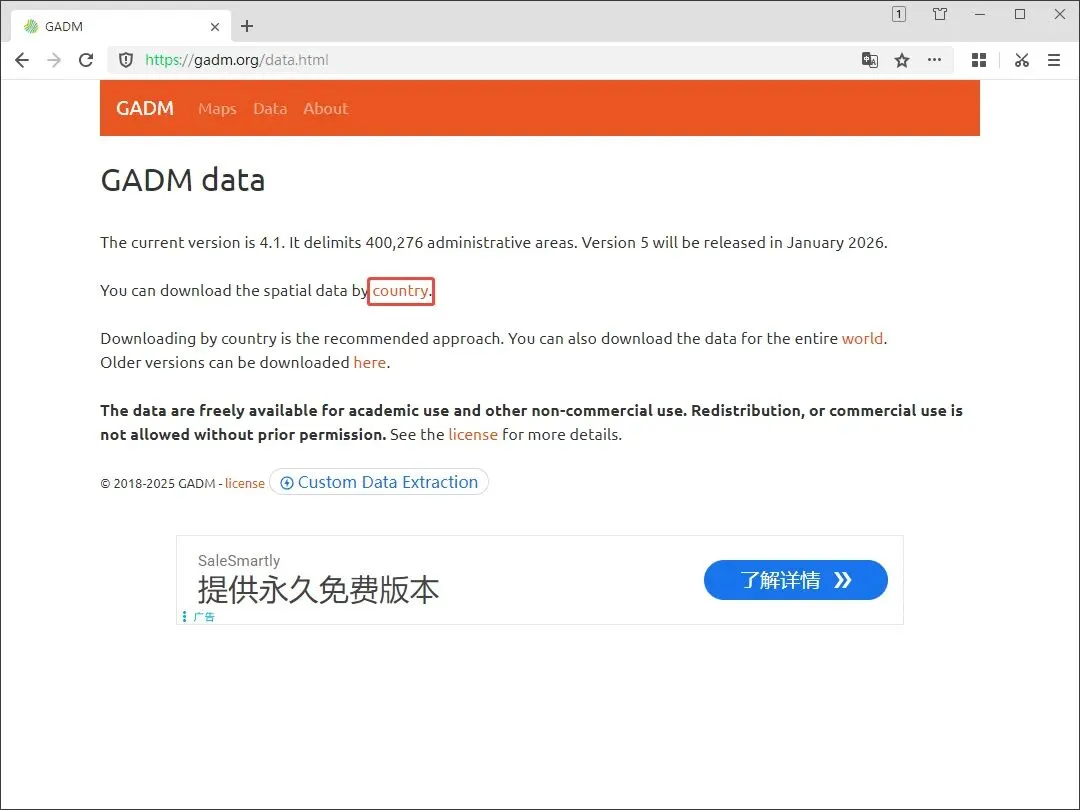Follow the entire world download link
The image size is (1080, 810).
point(862,339)
